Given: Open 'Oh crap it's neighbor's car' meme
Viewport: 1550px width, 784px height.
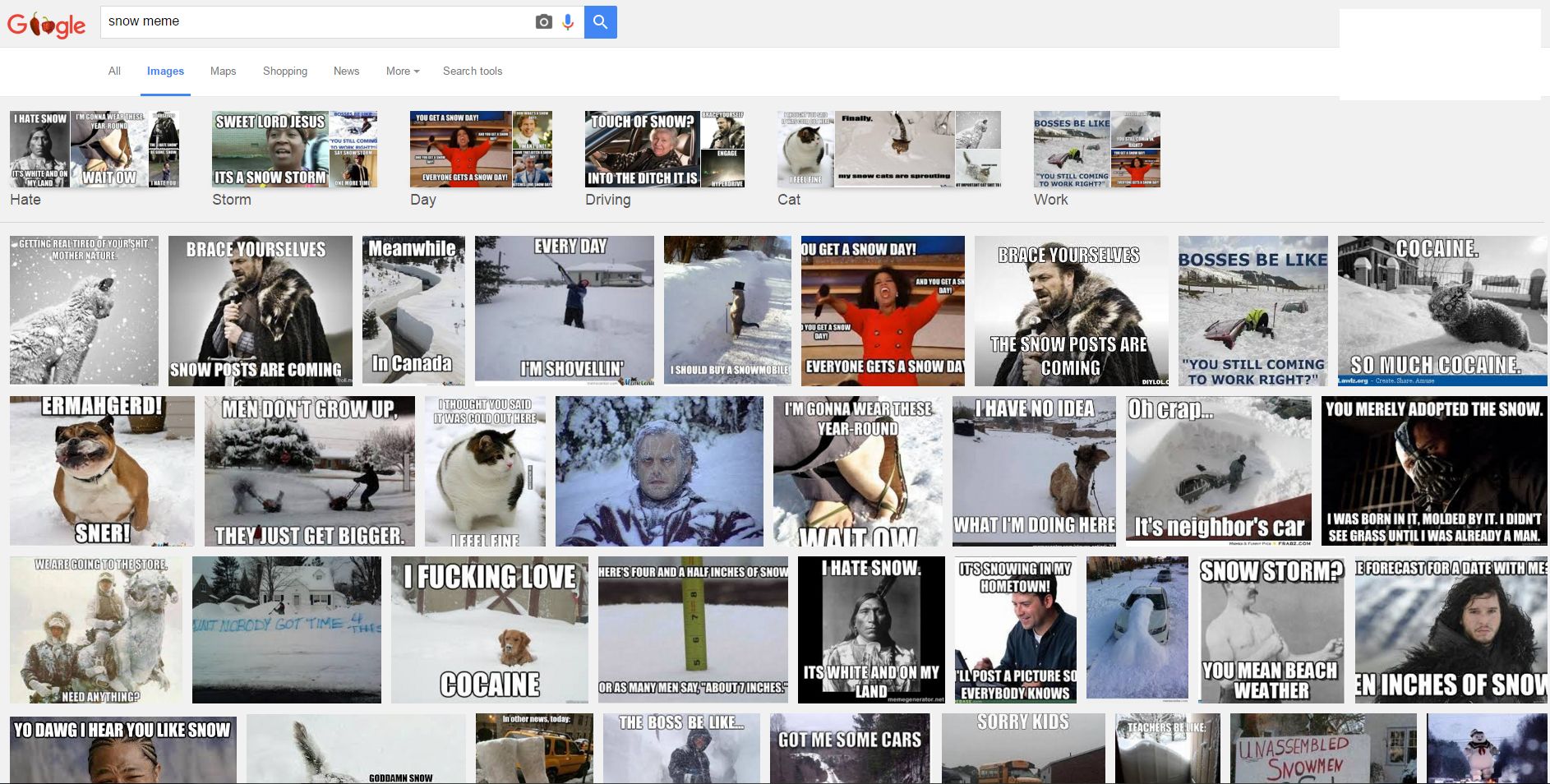Looking at the screenshot, I should 1219,471.
